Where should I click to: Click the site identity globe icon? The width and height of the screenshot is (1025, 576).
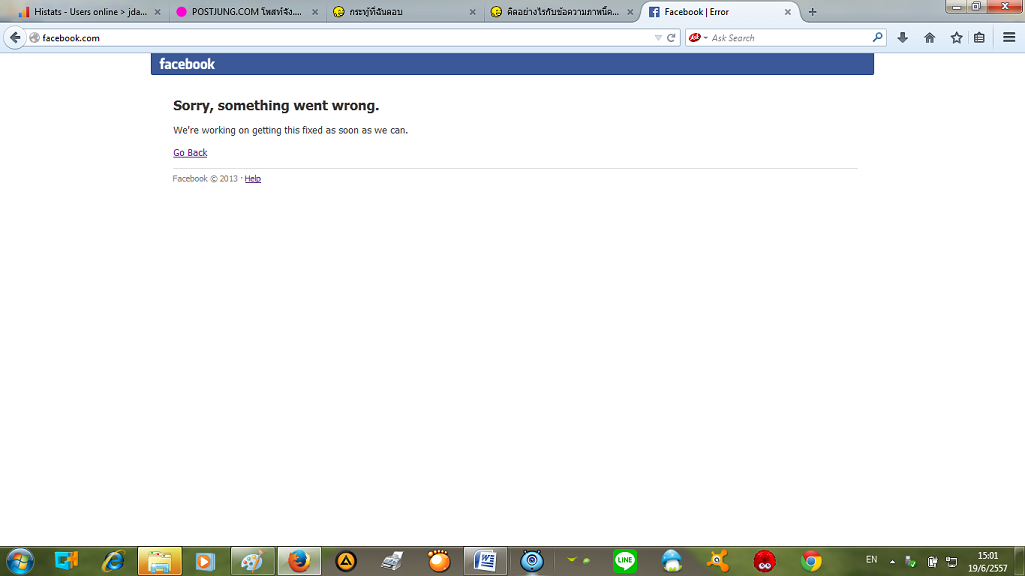click(35, 38)
